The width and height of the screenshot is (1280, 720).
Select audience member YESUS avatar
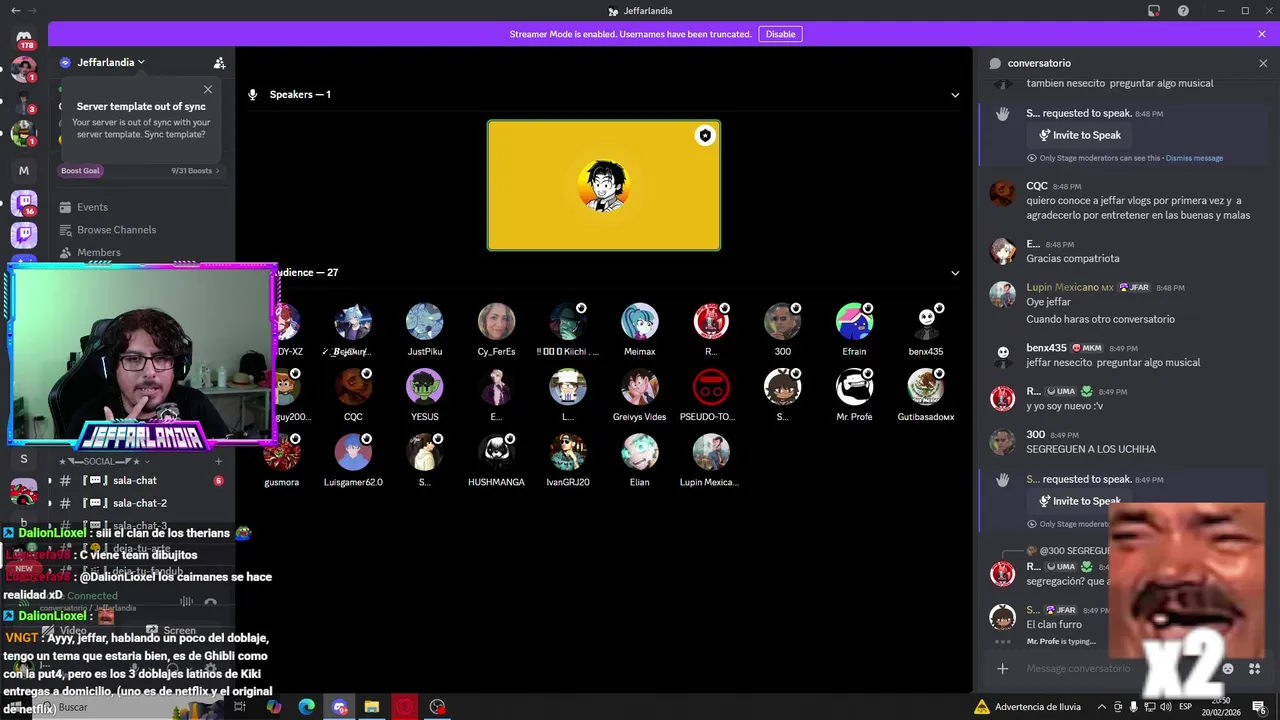pos(425,387)
